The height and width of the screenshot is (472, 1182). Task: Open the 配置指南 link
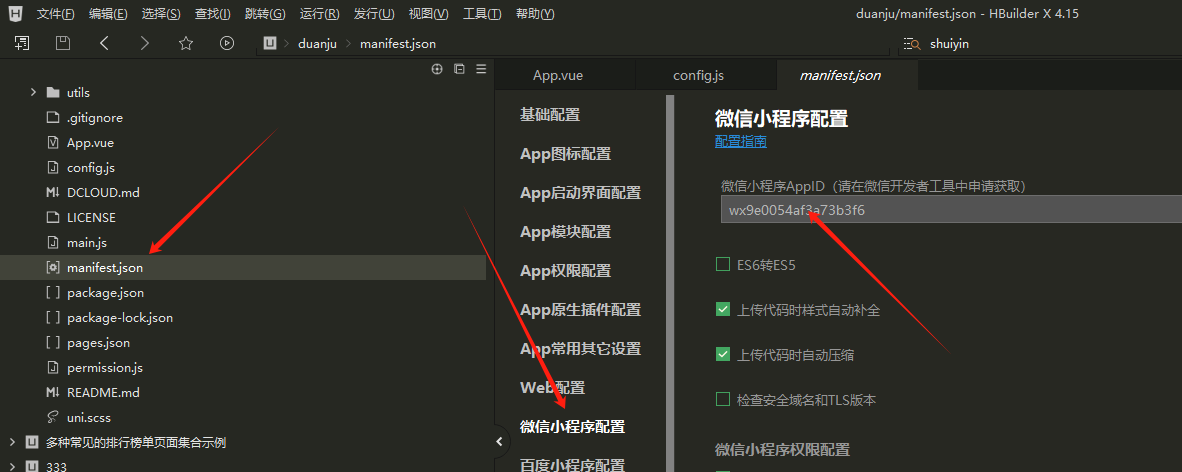coord(741,141)
